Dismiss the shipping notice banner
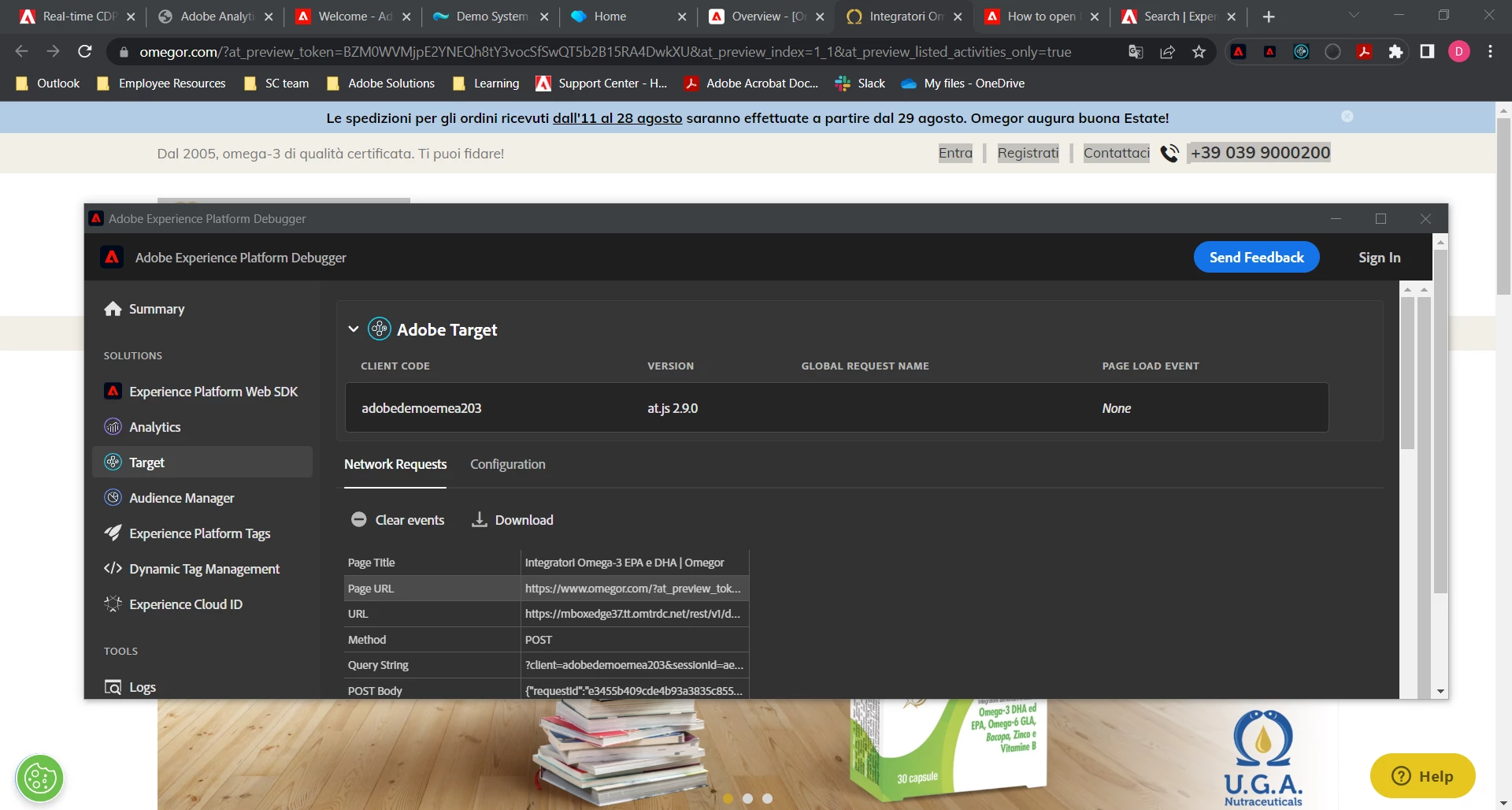Viewport: 1512px width, 810px height. [x=1347, y=116]
